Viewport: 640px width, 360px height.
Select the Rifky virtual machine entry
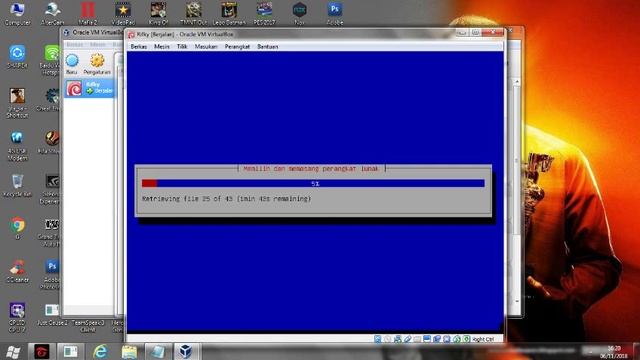[89, 88]
